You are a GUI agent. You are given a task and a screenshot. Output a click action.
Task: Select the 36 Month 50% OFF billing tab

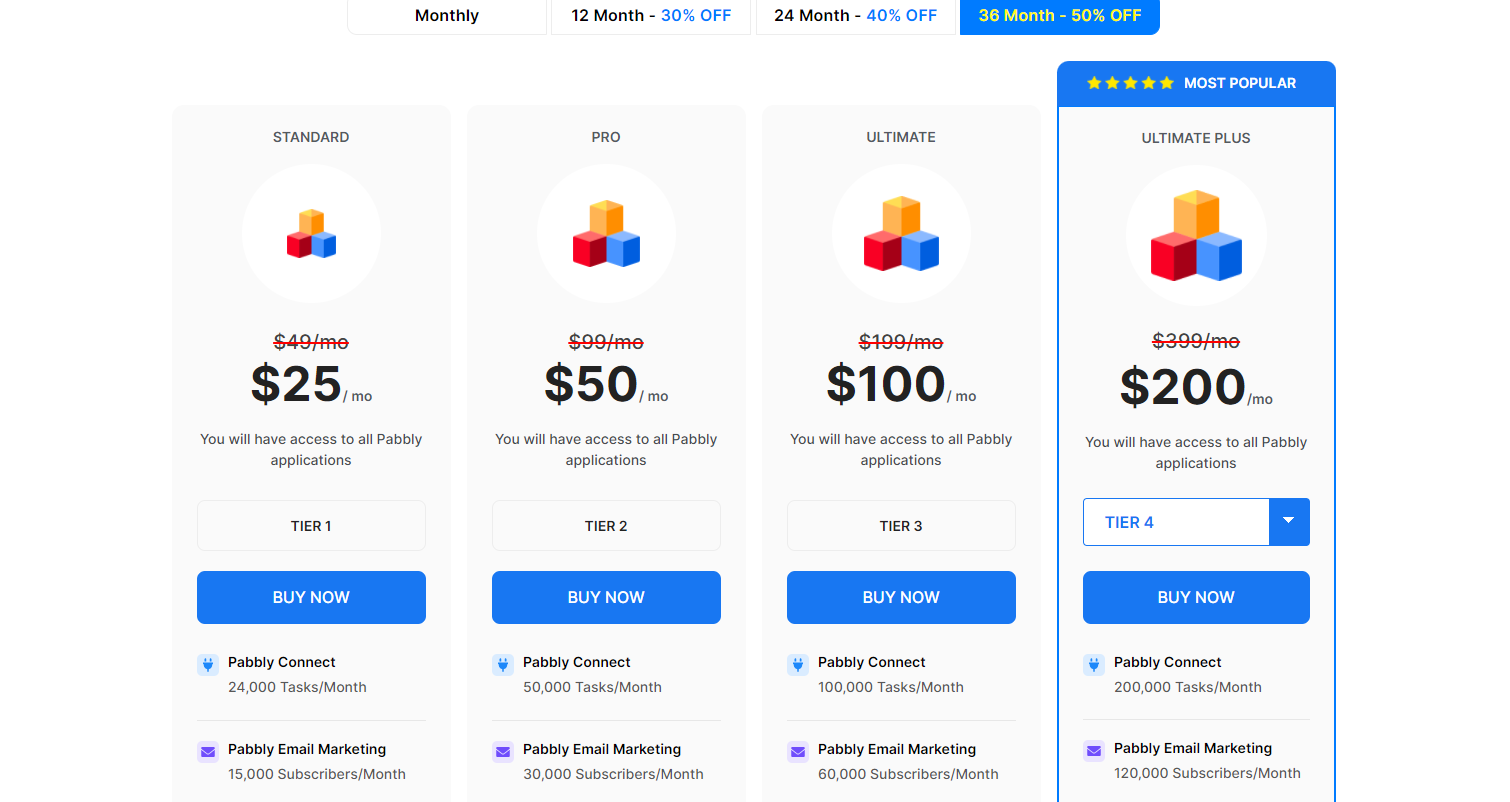[x=1060, y=16]
